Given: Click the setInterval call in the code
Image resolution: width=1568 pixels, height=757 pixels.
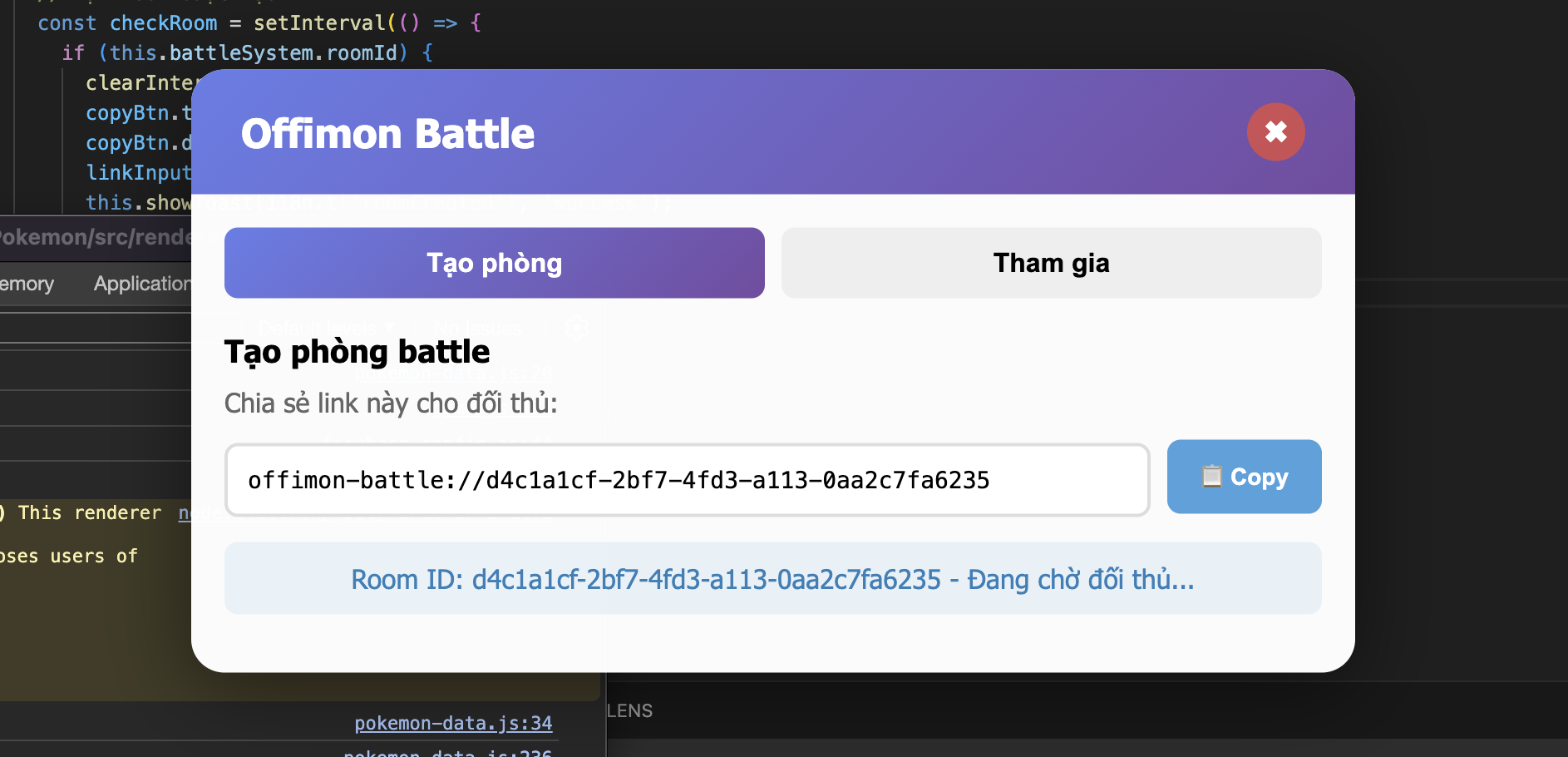Looking at the screenshot, I should point(319,23).
